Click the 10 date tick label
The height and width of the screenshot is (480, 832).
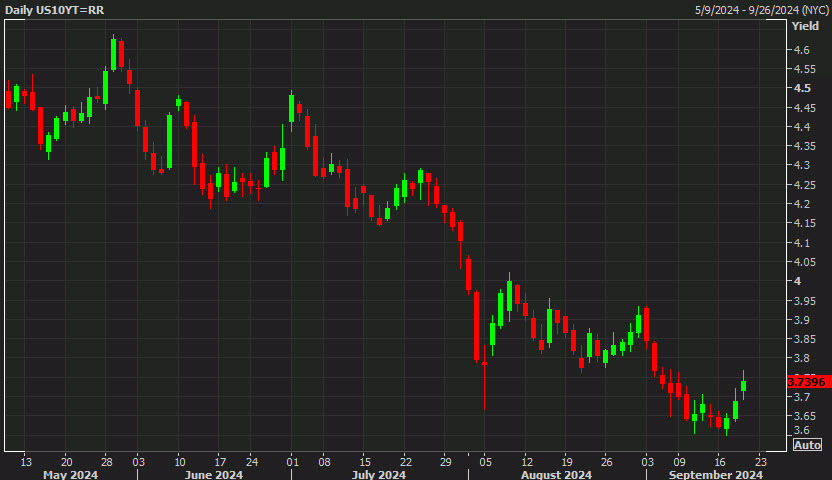pyautogui.click(x=179, y=461)
